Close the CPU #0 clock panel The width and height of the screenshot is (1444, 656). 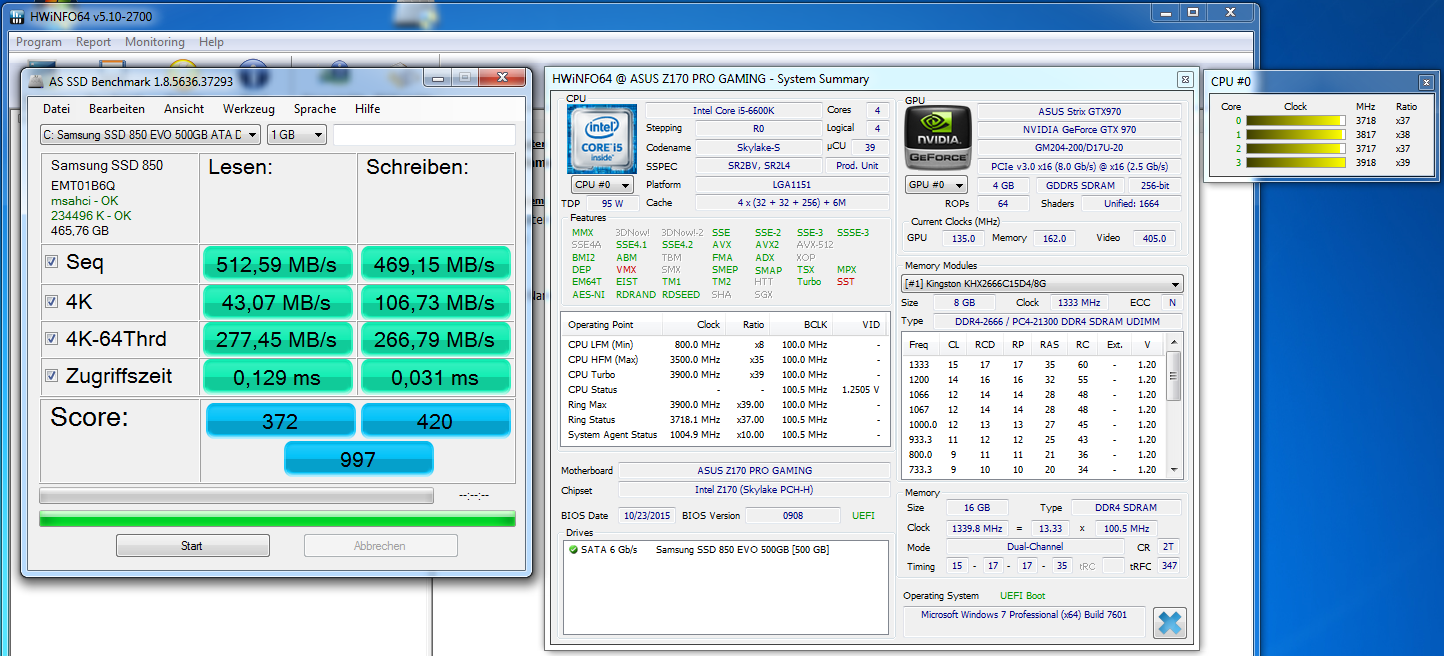tap(1426, 83)
